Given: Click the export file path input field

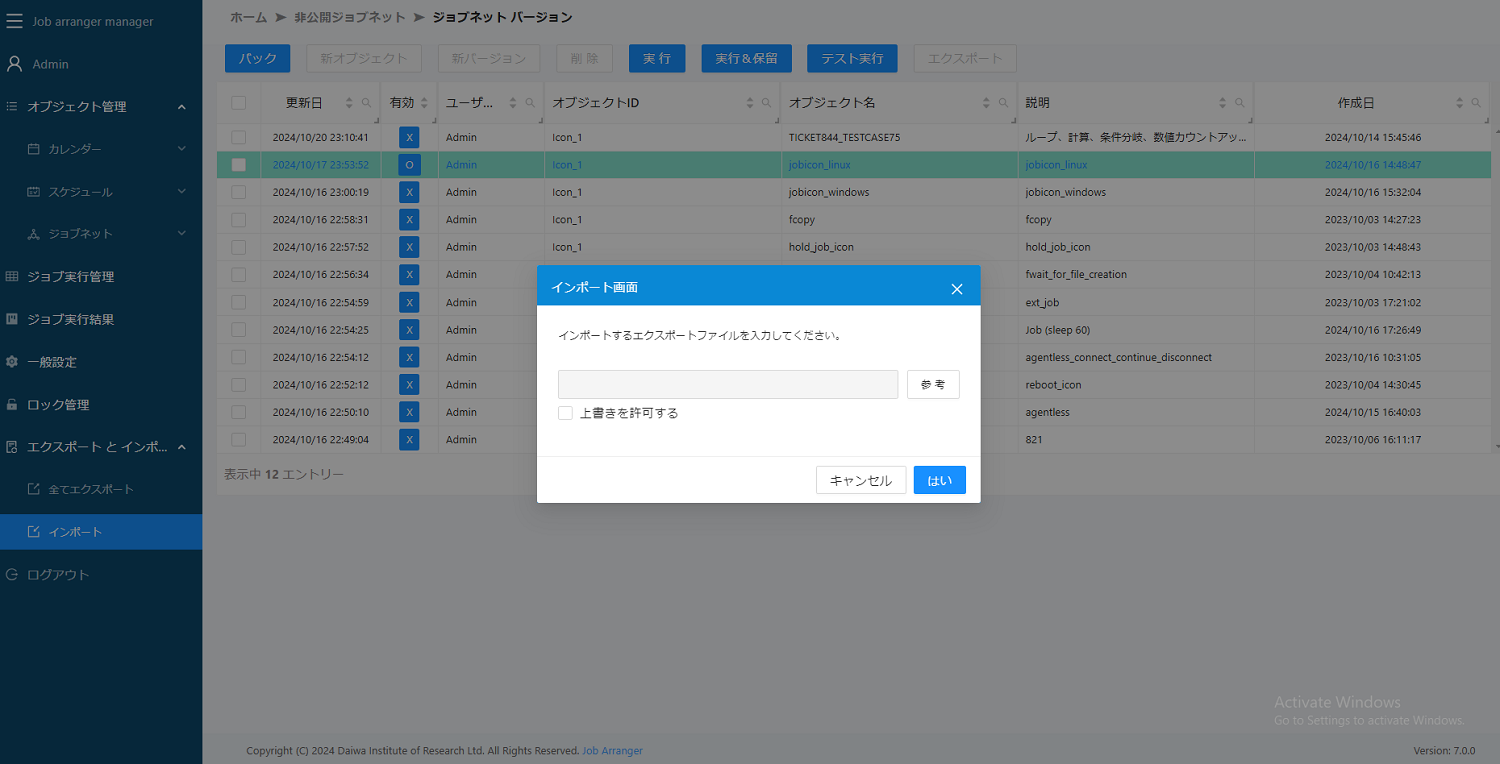Looking at the screenshot, I should [x=727, y=385].
